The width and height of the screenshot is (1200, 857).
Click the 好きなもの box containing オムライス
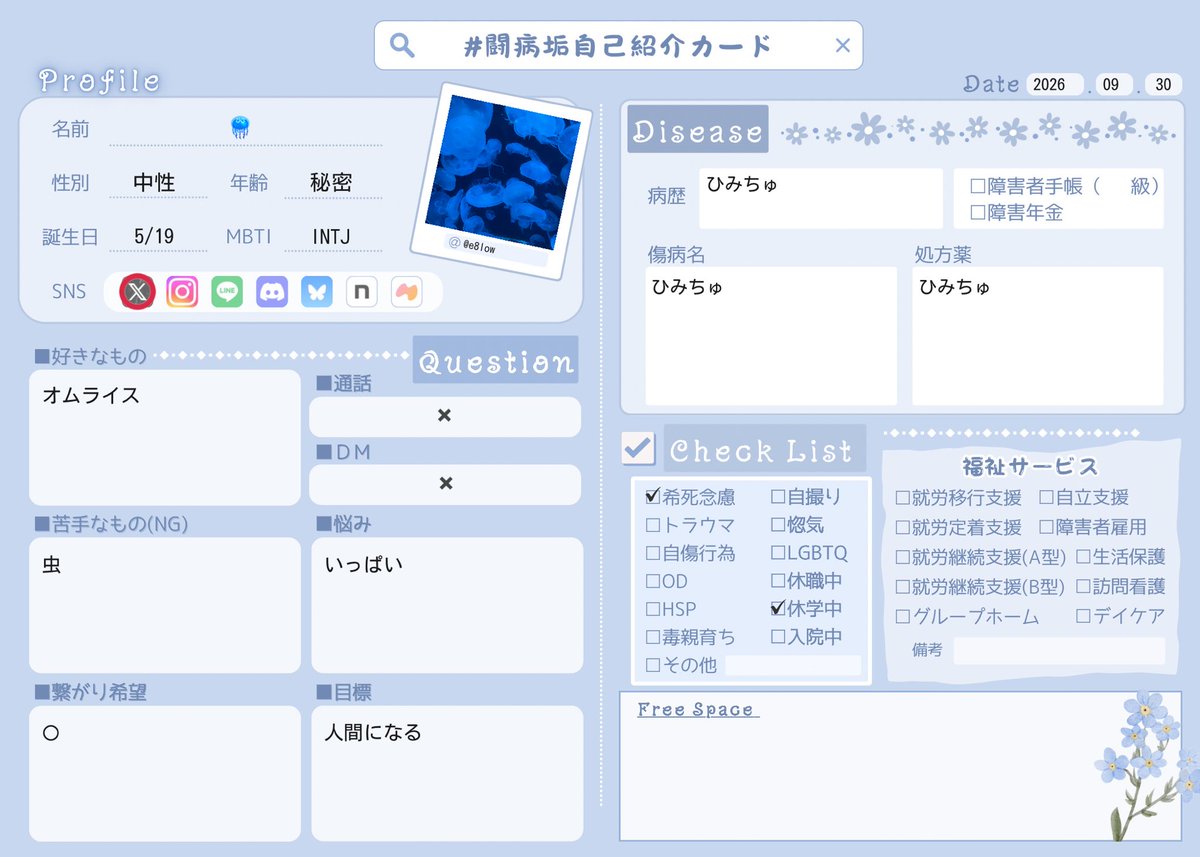point(165,437)
